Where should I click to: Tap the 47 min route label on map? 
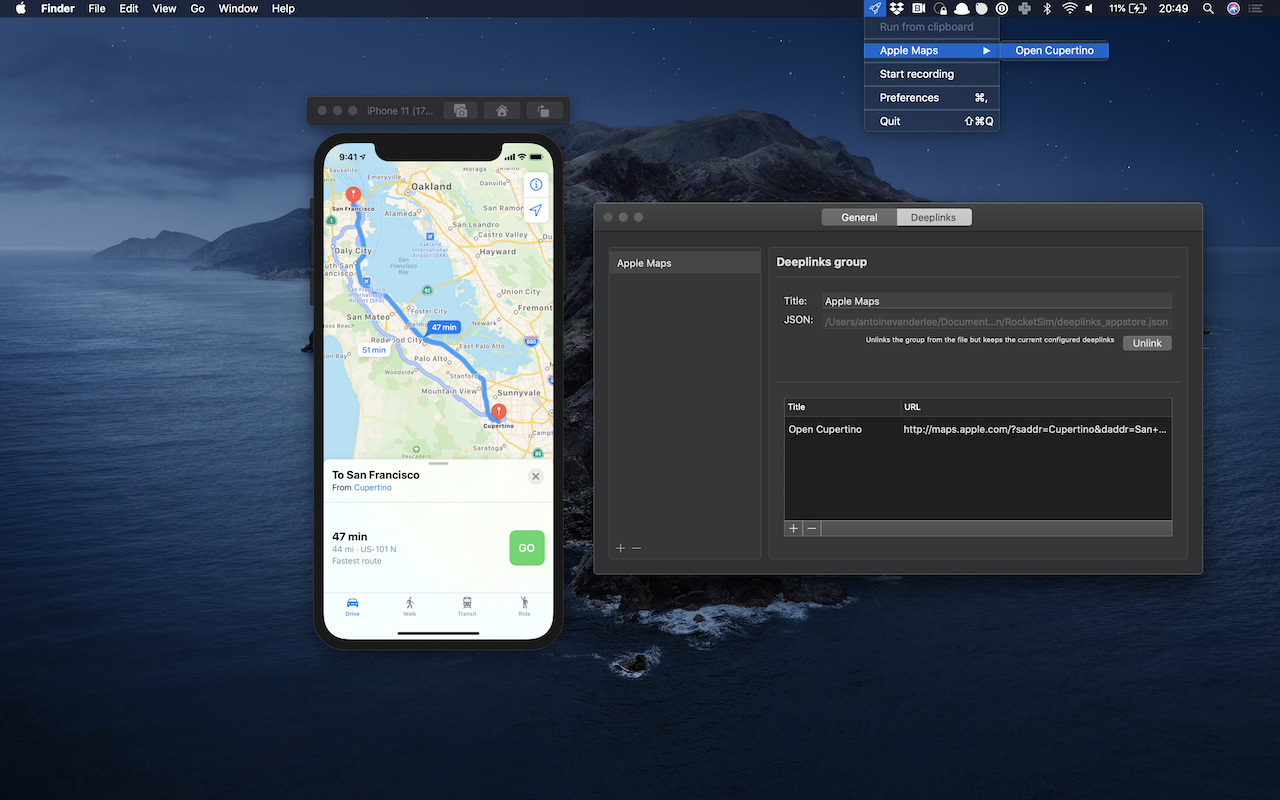(x=444, y=327)
